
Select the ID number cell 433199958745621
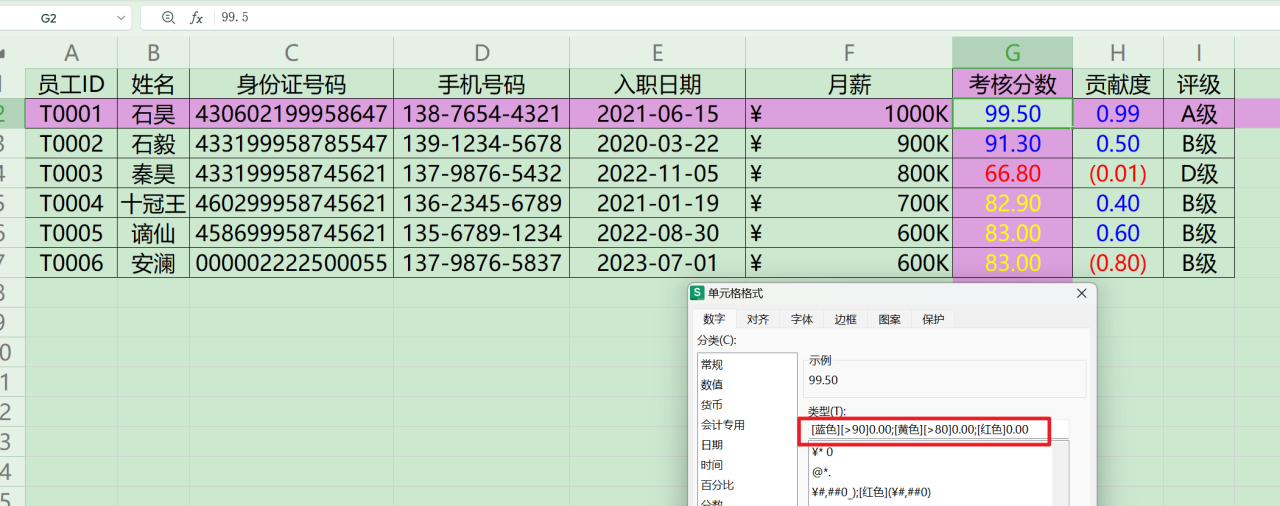click(291, 173)
